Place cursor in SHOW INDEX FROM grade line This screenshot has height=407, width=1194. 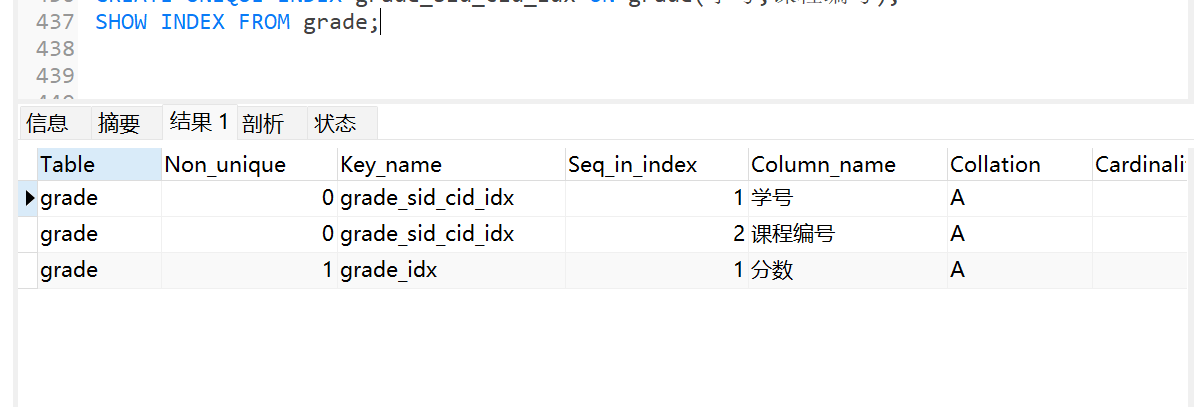pos(238,22)
